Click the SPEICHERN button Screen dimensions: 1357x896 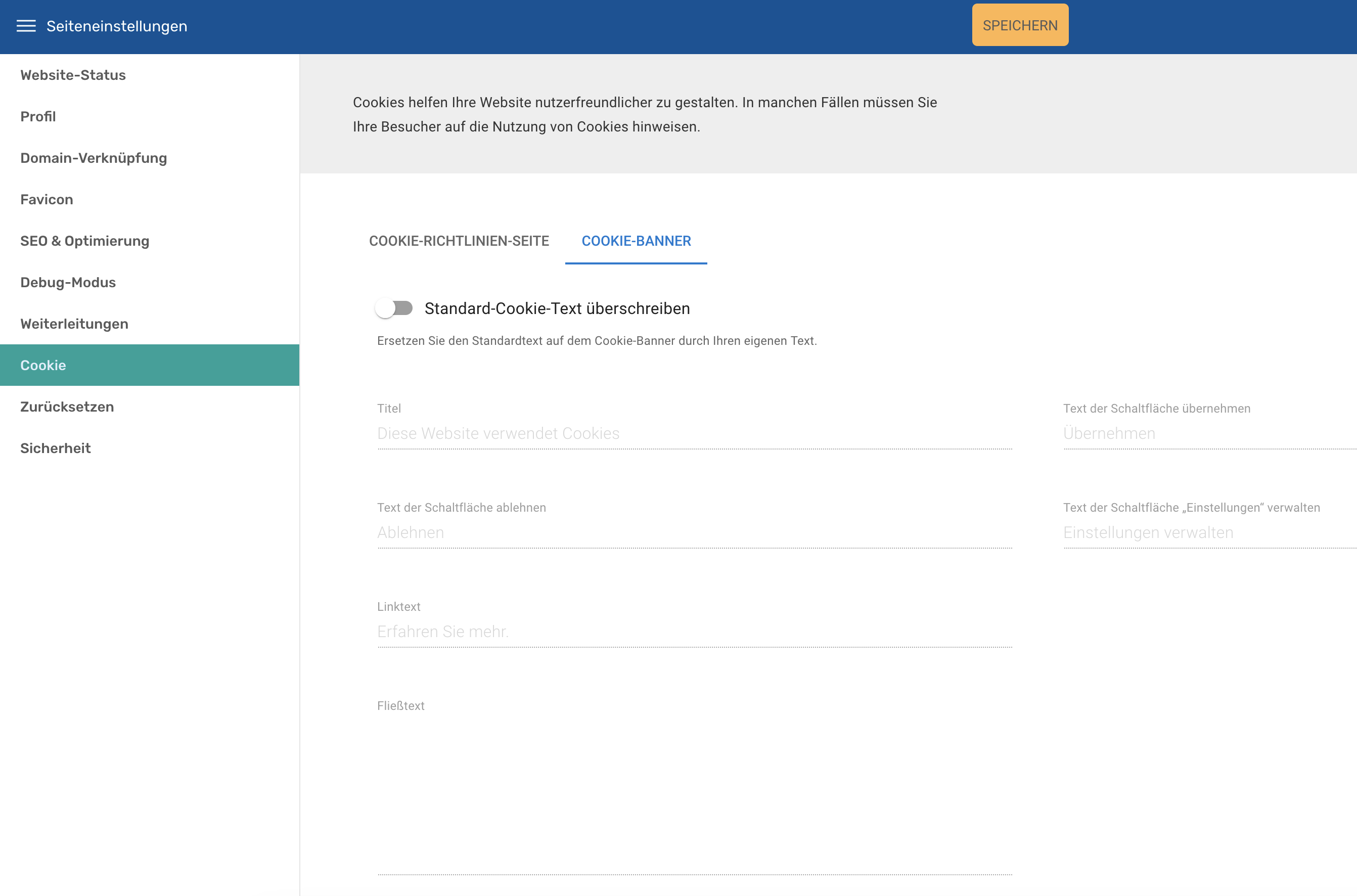[x=1020, y=25]
